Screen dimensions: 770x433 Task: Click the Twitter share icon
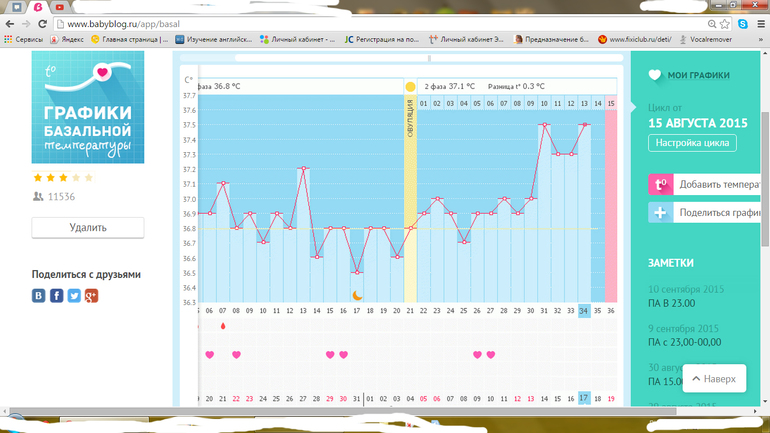(x=74, y=296)
